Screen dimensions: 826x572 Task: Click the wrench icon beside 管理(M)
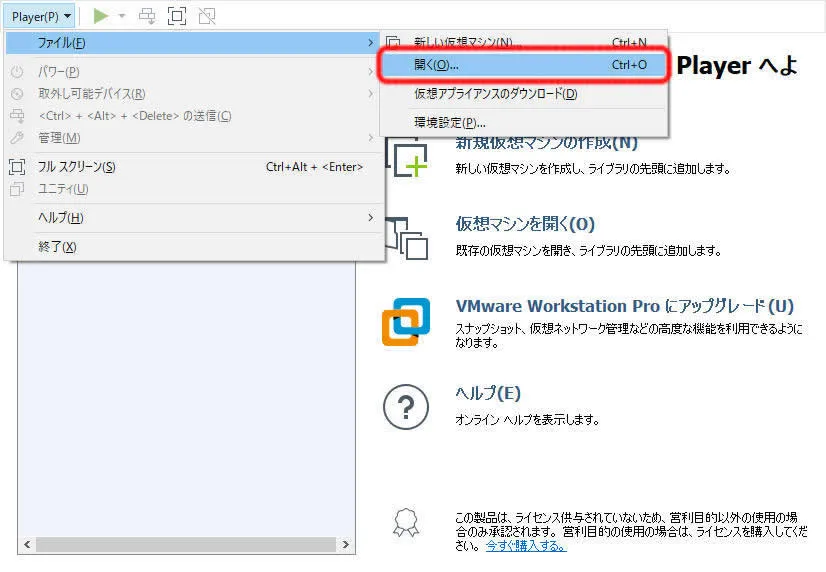tap(17, 138)
